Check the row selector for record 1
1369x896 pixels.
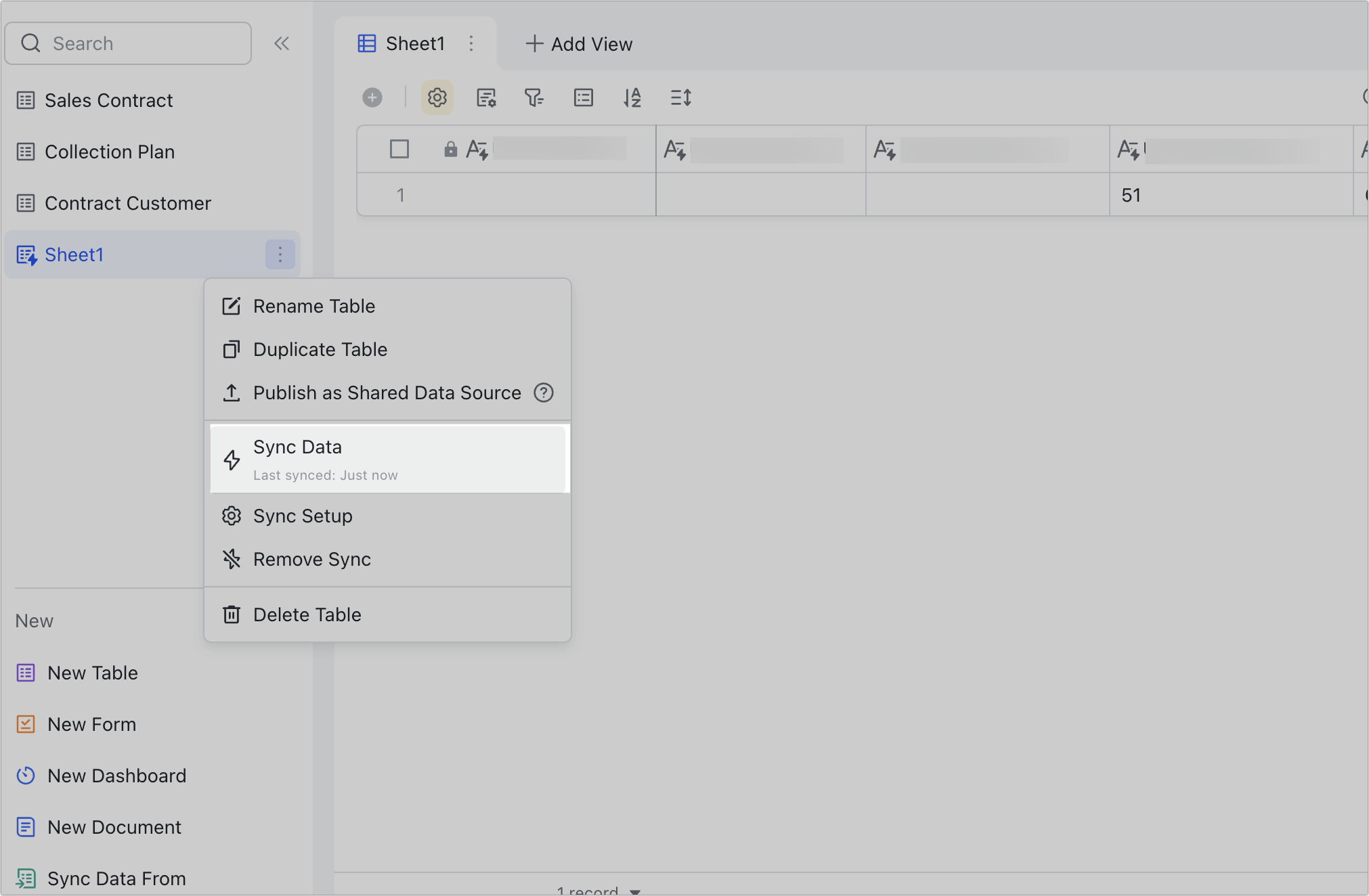point(399,195)
